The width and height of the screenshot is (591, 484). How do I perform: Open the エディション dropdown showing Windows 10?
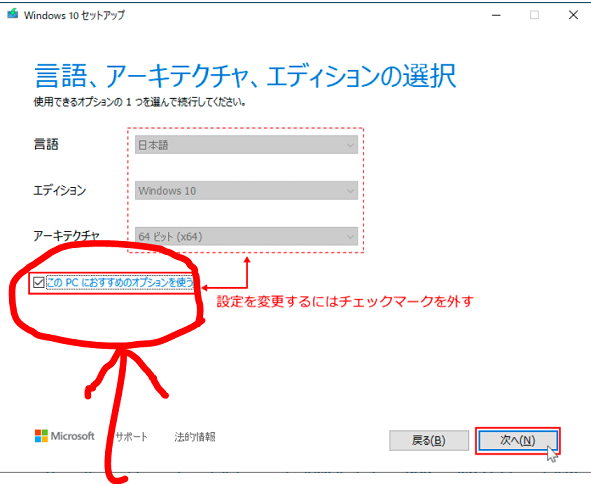click(246, 191)
